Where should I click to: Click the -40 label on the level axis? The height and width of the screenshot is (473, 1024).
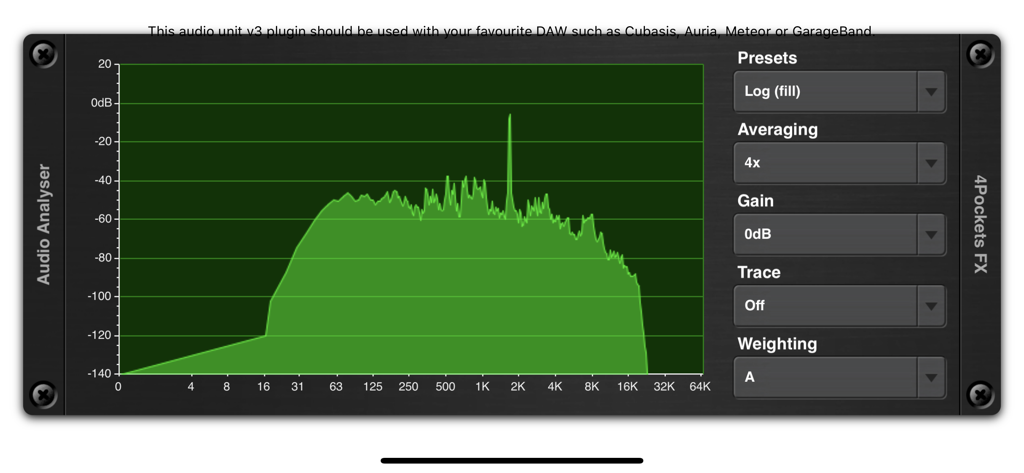(x=101, y=181)
